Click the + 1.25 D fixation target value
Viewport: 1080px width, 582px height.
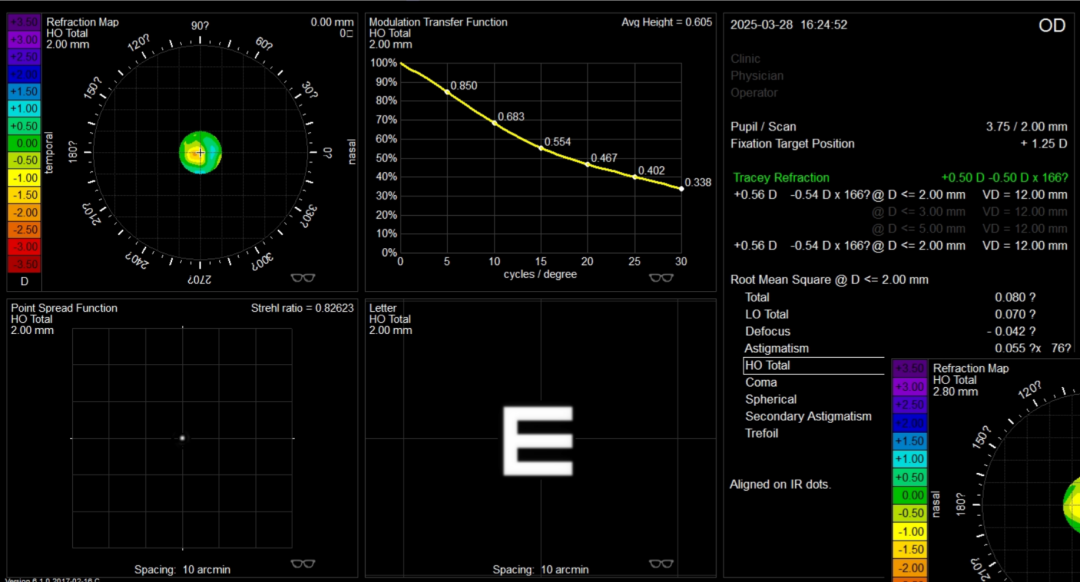coord(1043,144)
